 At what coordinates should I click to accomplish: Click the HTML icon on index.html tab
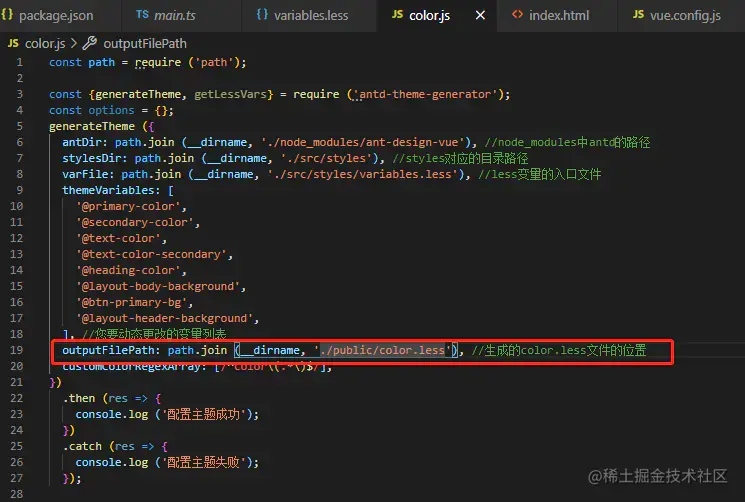[x=517, y=15]
